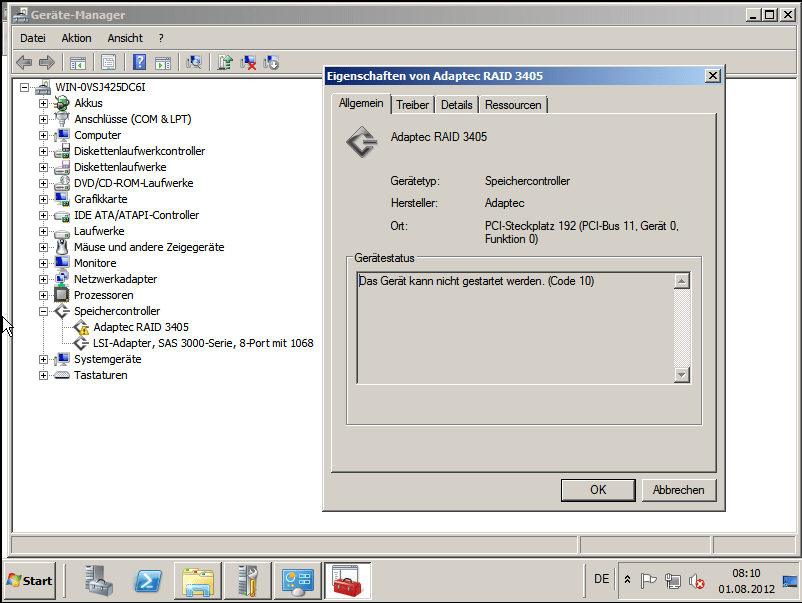Image resolution: width=802 pixels, height=603 pixels.
Task: Click the Mäuse und andere Zeigegeräte icon
Action: coord(62,247)
